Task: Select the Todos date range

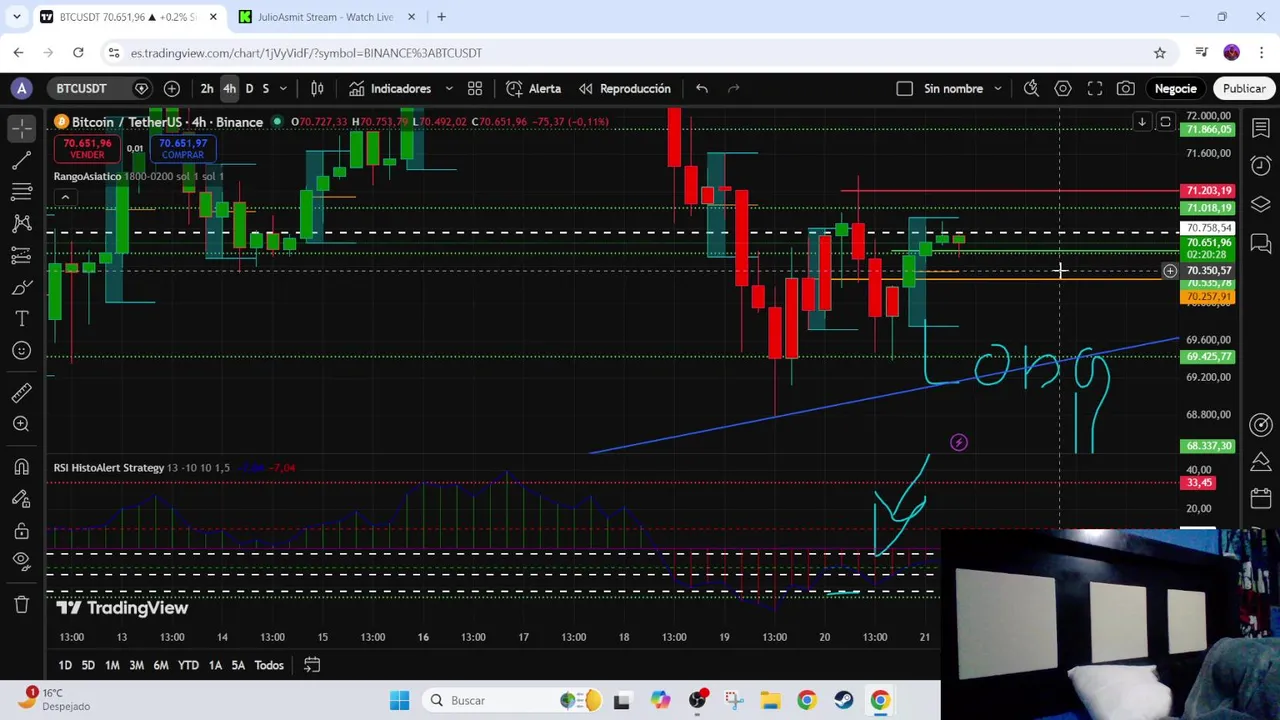Action: click(269, 665)
